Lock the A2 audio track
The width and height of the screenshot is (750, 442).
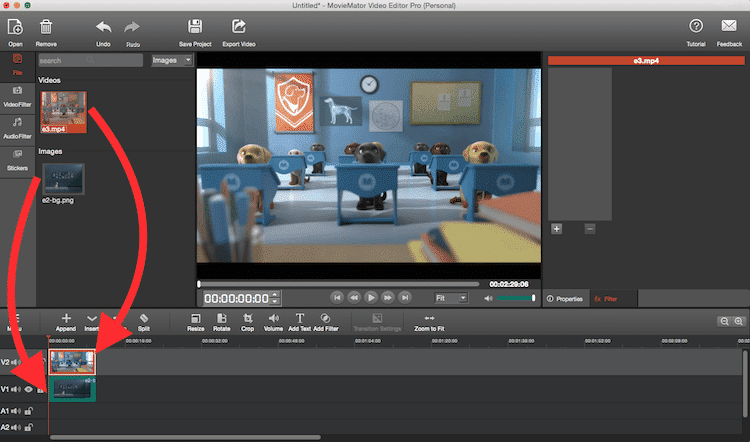29,427
